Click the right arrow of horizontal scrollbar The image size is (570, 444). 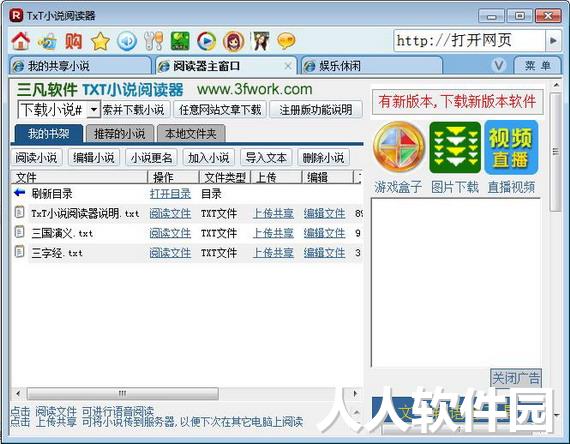(356, 393)
